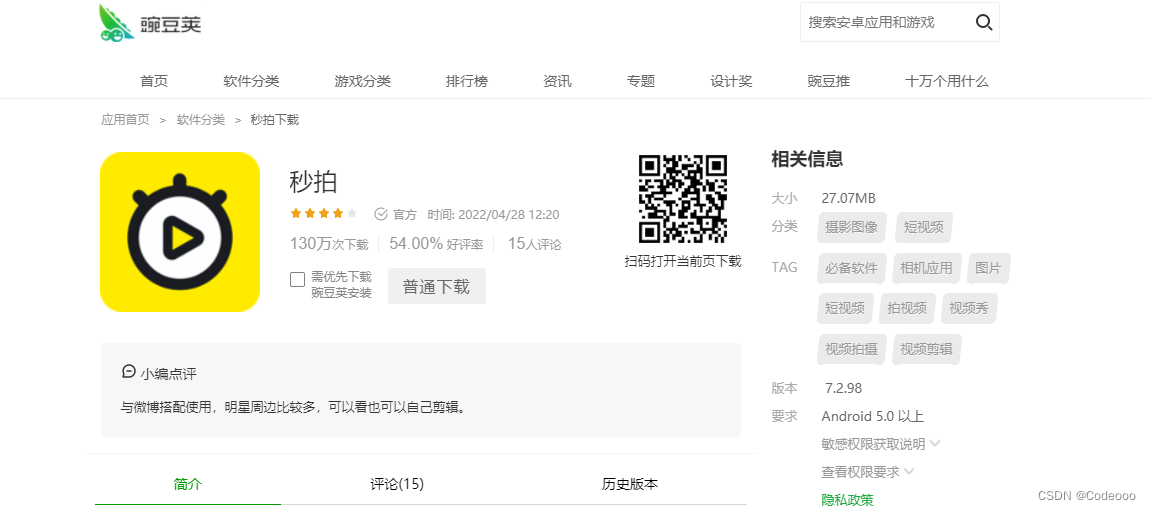Click the 54.00% 好评率 text
1151x510 pixels.
[x=436, y=244]
